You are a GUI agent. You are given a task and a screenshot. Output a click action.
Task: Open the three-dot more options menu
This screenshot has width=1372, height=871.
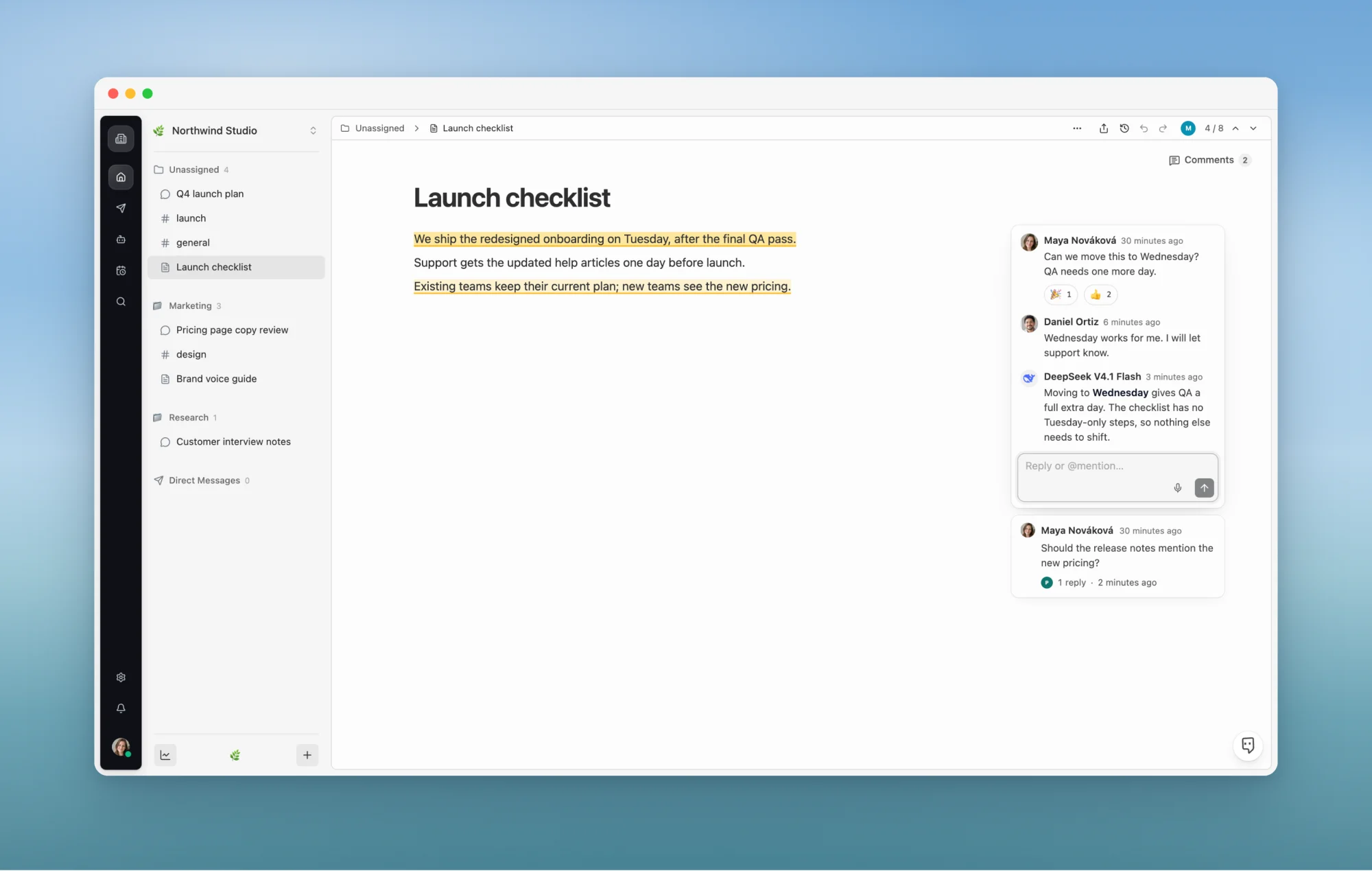(x=1077, y=128)
